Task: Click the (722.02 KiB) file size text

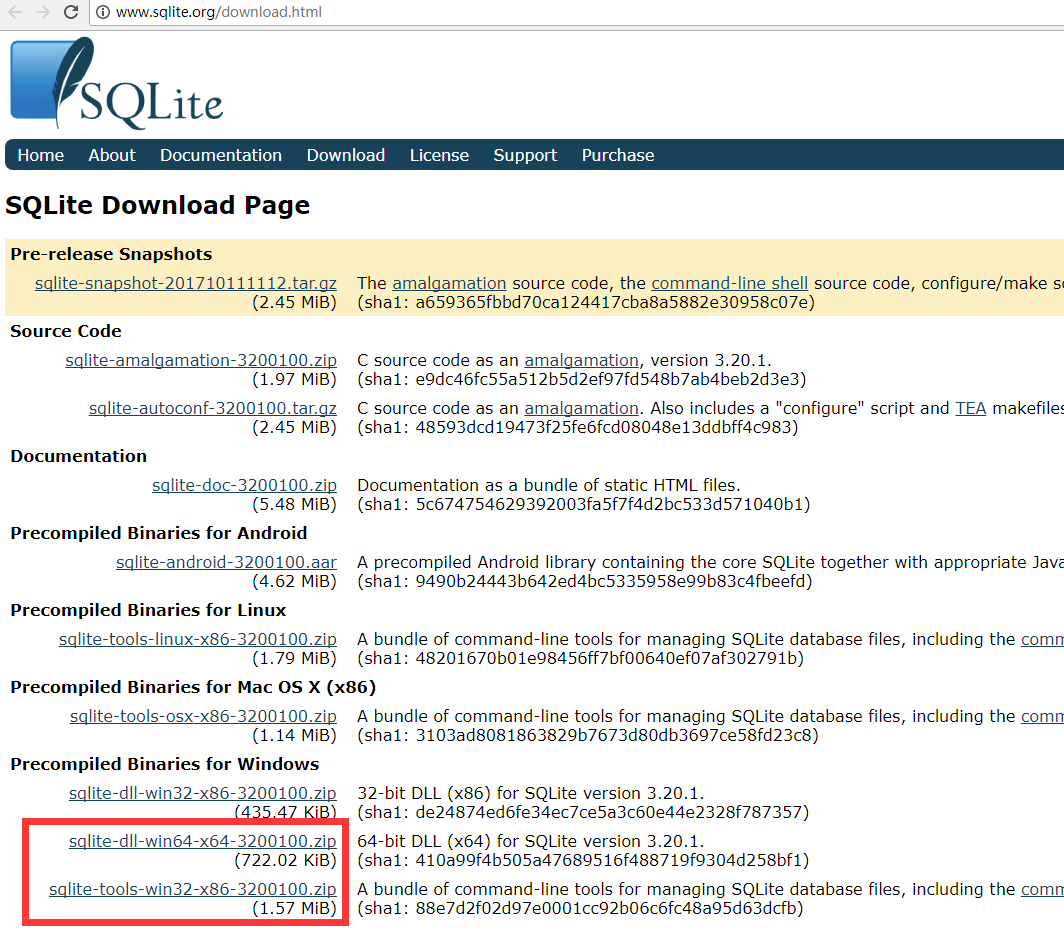Action: click(285, 860)
